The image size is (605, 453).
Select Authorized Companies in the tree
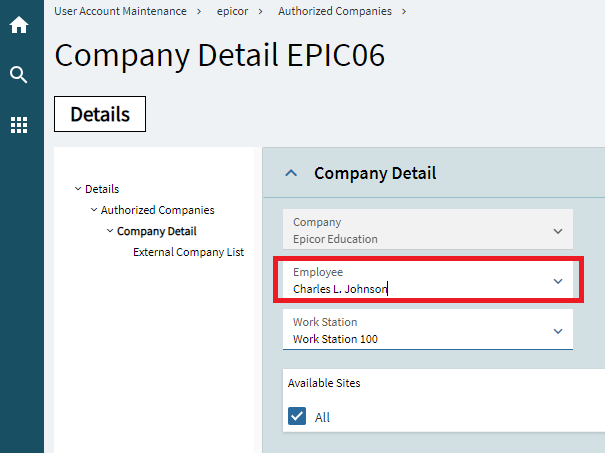157,210
